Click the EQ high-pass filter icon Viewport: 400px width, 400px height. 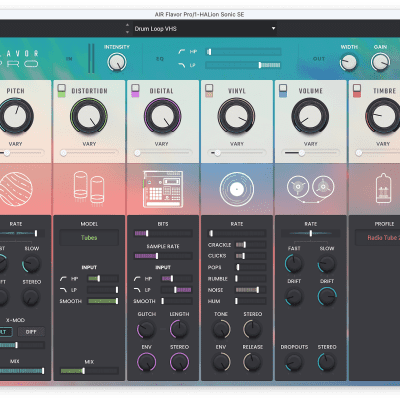(x=182, y=52)
